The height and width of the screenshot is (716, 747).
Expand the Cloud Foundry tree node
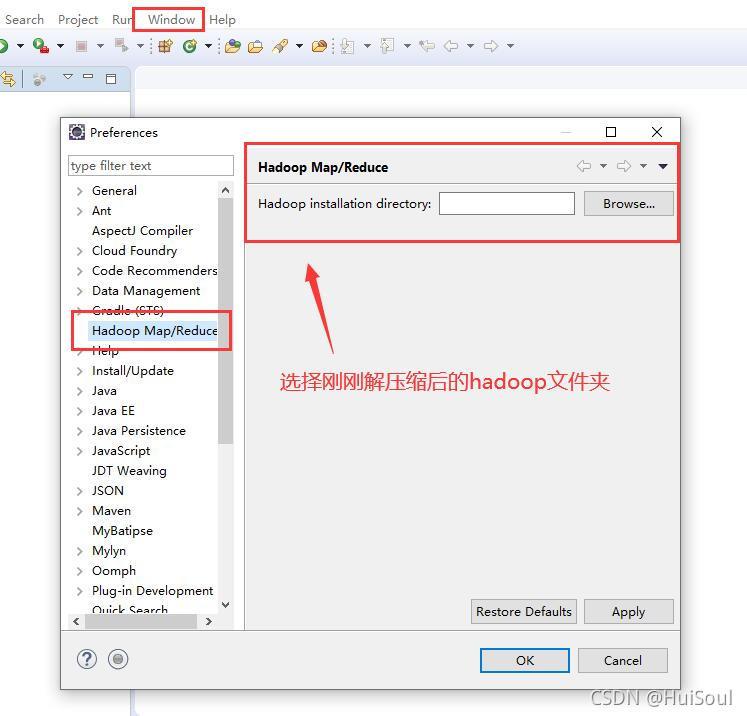pos(80,251)
